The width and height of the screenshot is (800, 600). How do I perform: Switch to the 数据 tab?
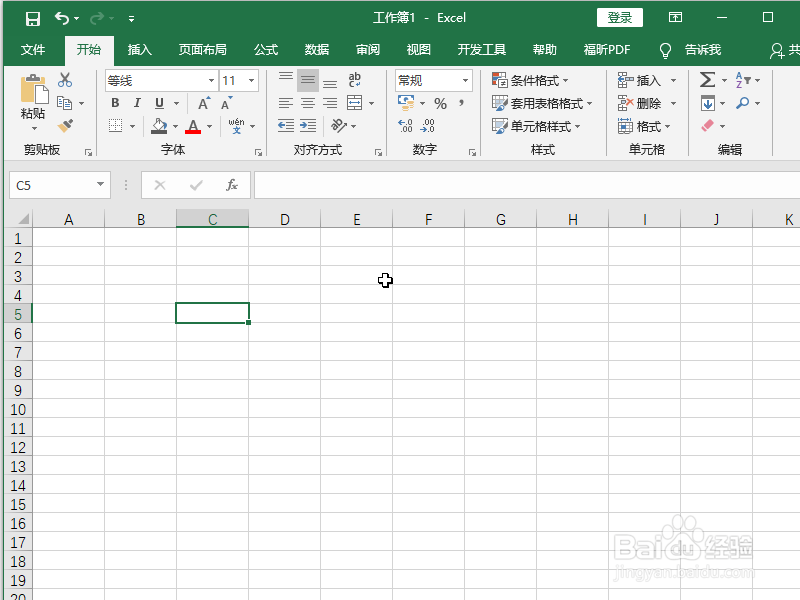tap(317, 49)
